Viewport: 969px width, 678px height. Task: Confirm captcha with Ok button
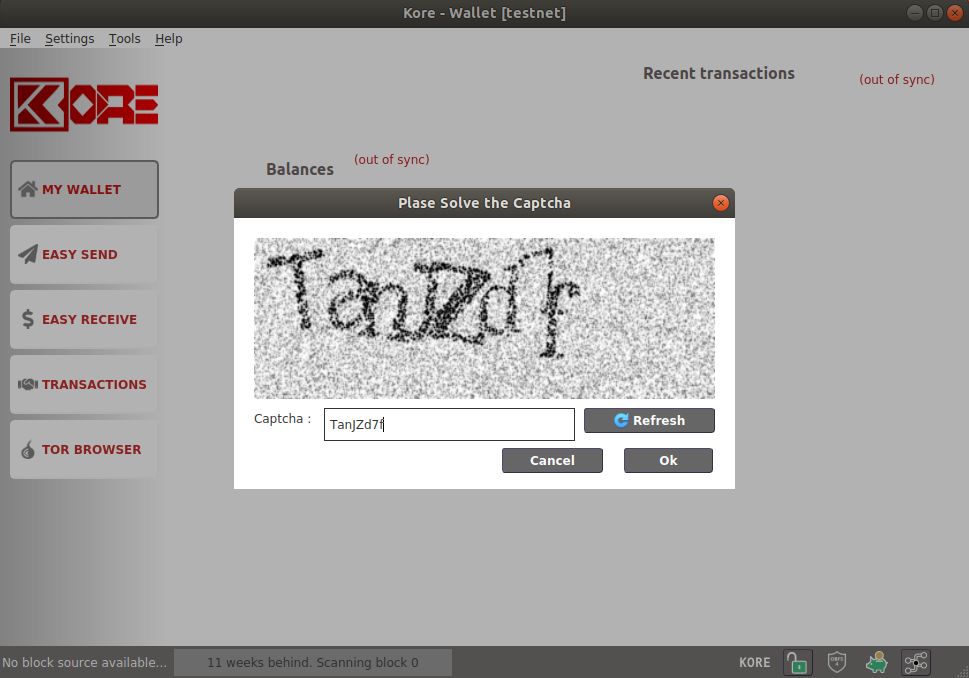click(668, 460)
